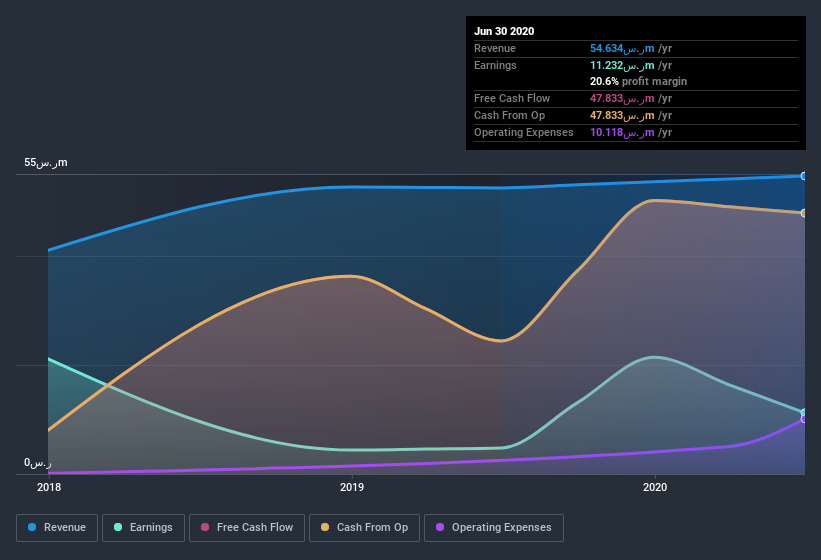Click the Free Cash Flow label in tooltip
The height and width of the screenshot is (560, 821).
[x=512, y=98]
